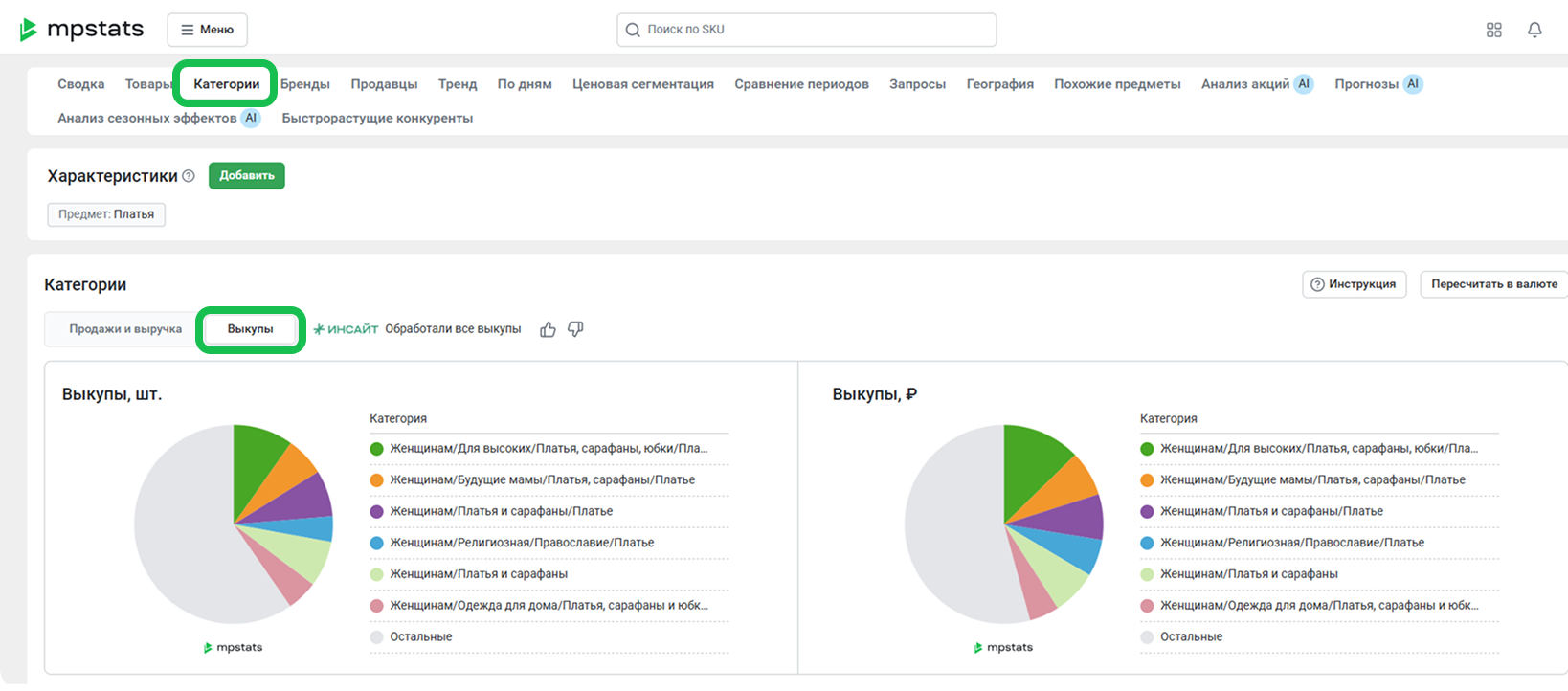Click the AI badge beside Прогнозы
Image resolution: width=1568 pixels, height=691 pixels.
[1412, 84]
